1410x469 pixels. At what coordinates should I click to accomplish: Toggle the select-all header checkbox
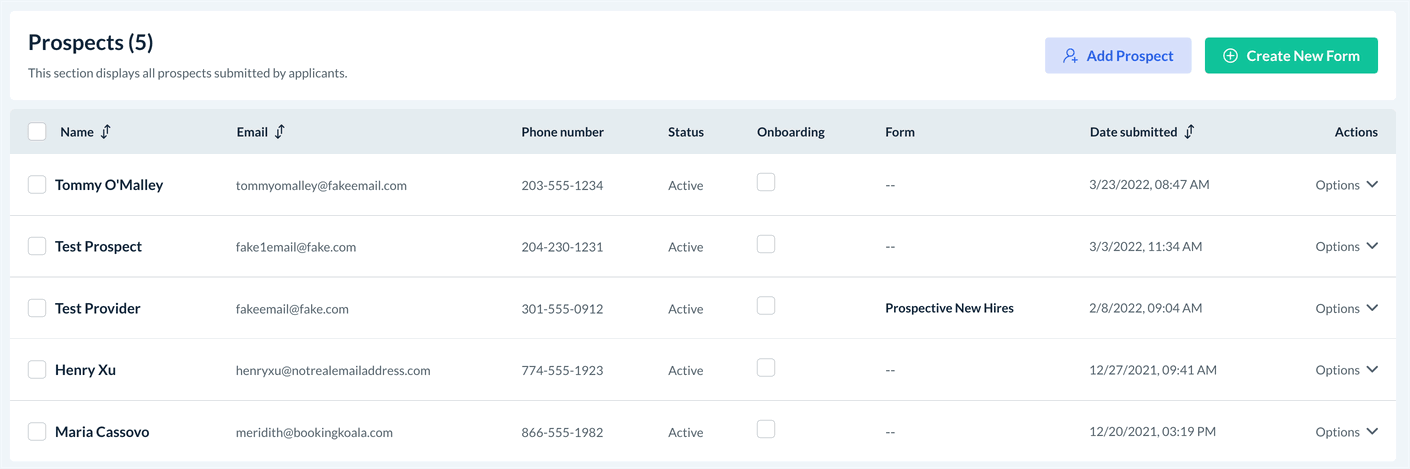click(x=37, y=132)
